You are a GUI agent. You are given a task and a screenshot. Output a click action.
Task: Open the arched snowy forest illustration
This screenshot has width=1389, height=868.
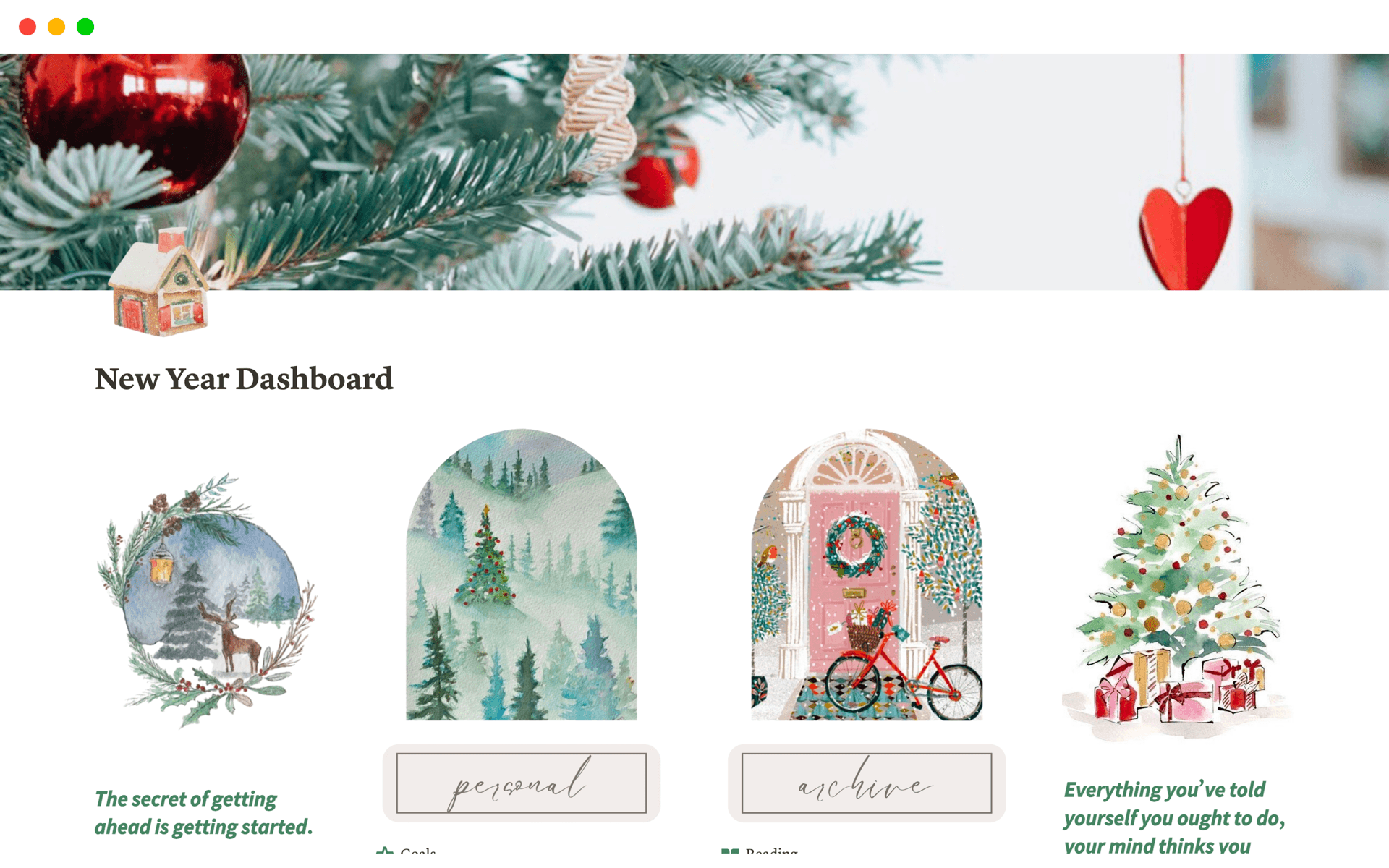tap(522, 574)
